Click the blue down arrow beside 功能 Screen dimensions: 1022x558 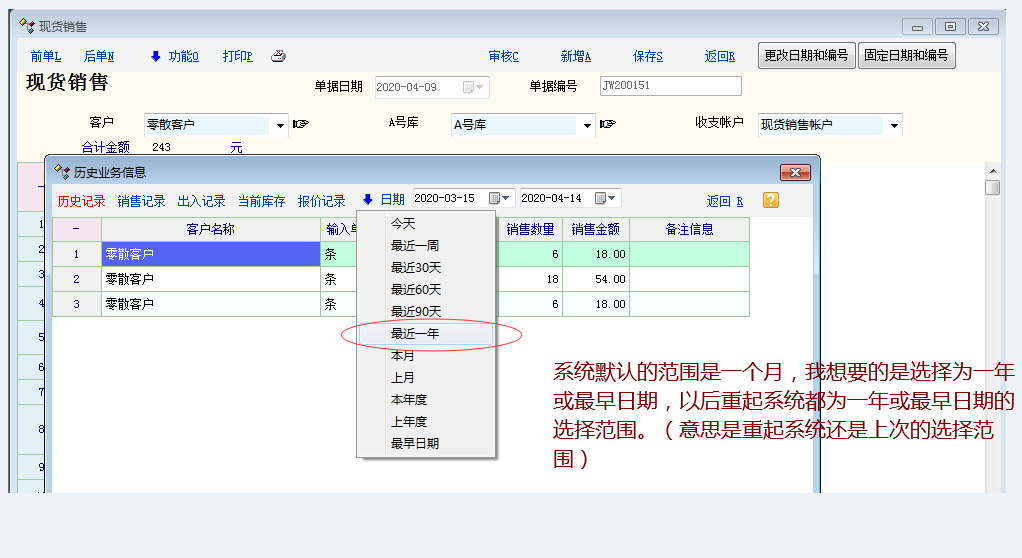point(155,56)
